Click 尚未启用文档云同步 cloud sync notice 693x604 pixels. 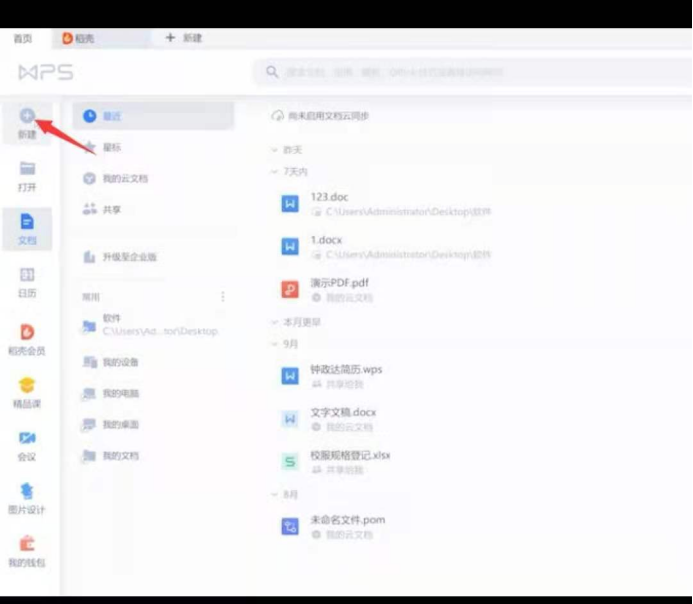point(320,116)
